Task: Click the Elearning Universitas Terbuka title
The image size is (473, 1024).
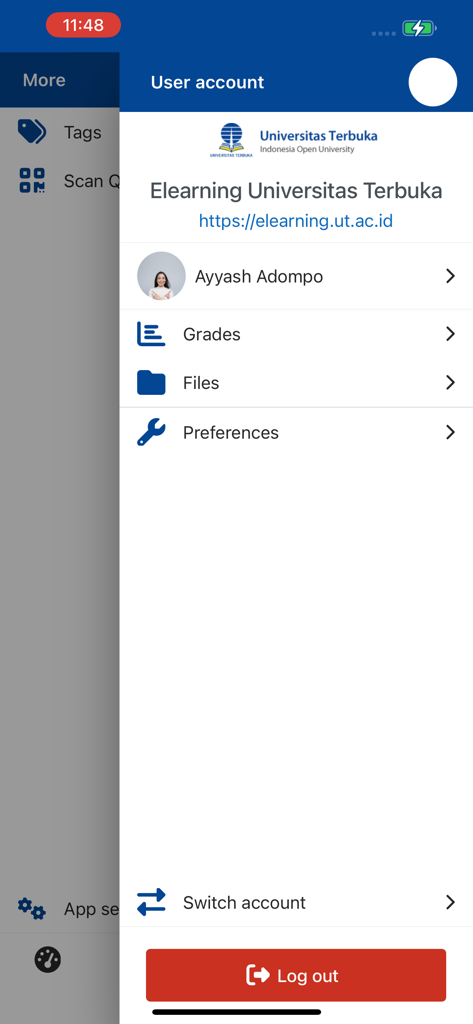Action: pos(296,191)
